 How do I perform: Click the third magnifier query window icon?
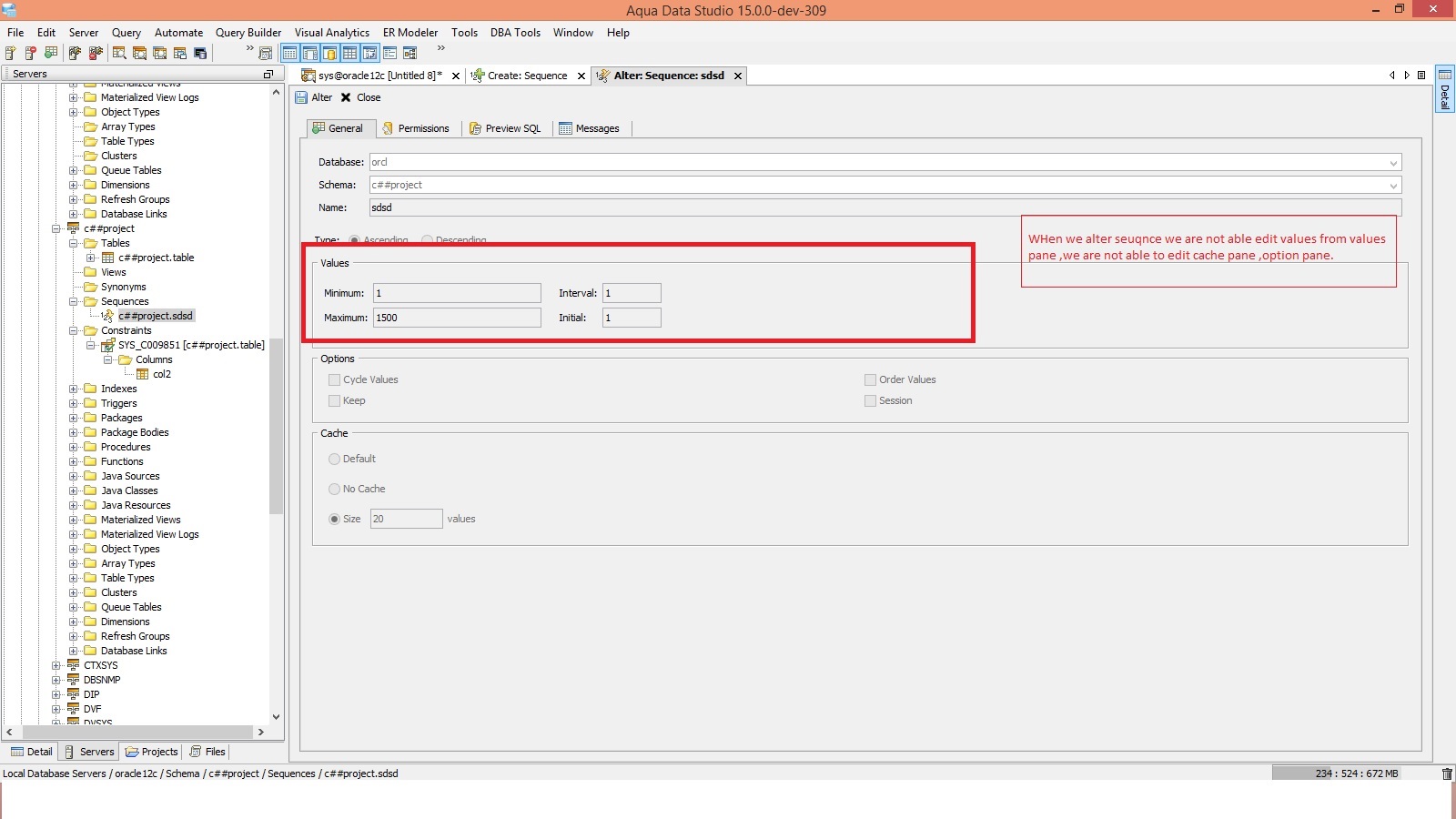click(x=159, y=53)
